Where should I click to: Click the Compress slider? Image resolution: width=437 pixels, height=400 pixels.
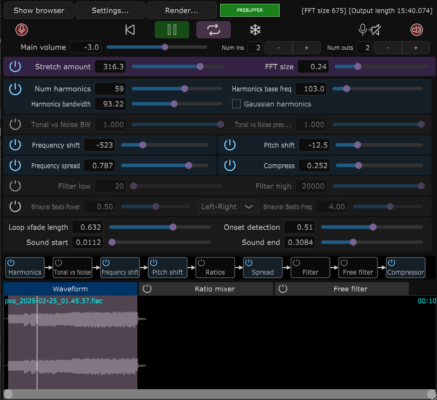pyautogui.click(x=379, y=165)
